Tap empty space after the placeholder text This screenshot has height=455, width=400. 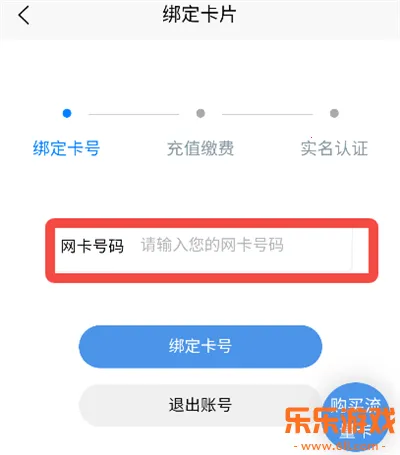[x=317, y=246]
